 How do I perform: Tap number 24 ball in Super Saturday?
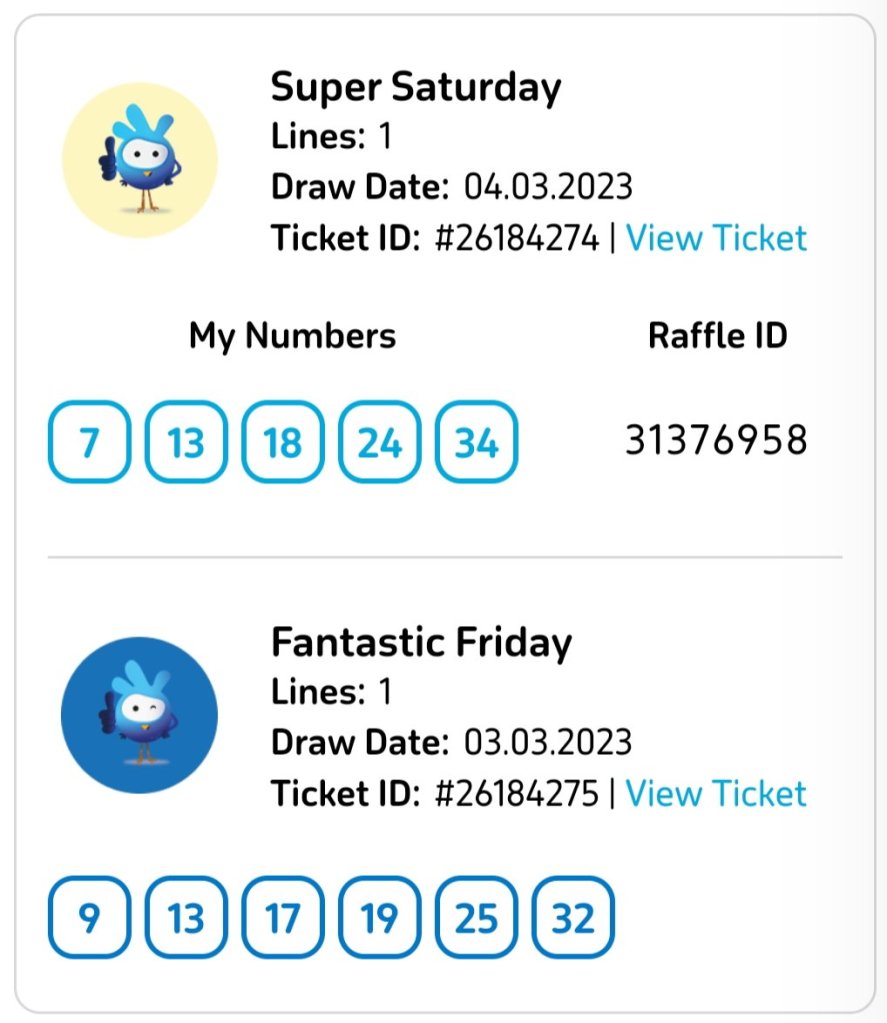(380, 441)
